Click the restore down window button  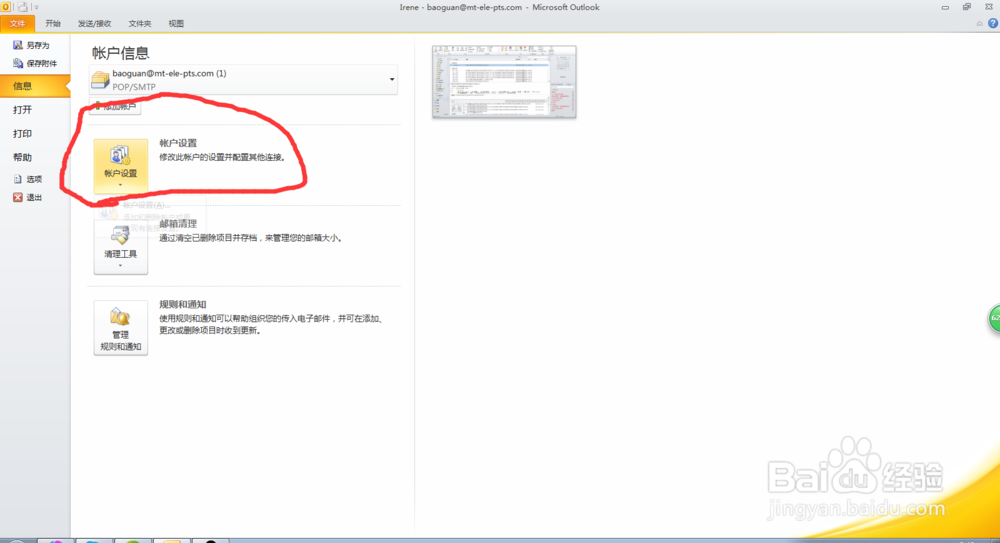967,7
